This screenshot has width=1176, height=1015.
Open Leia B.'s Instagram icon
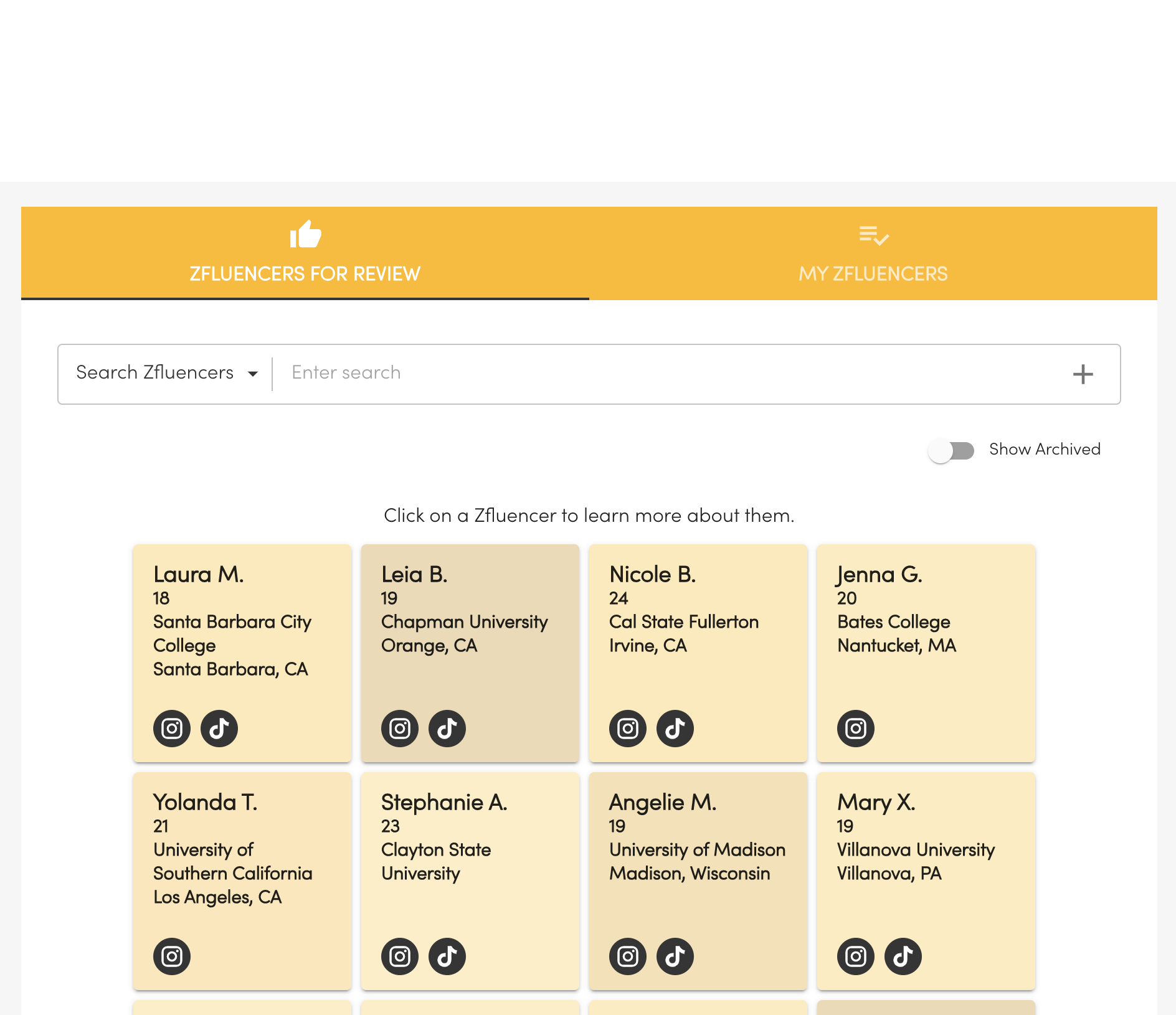point(400,729)
